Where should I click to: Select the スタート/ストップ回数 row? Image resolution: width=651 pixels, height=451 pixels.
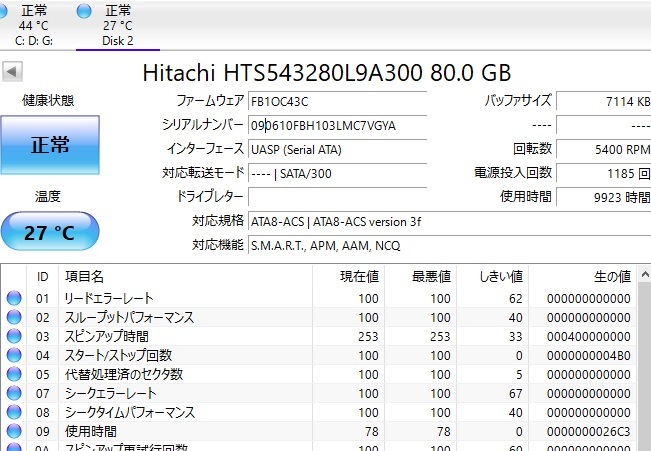pos(318,355)
